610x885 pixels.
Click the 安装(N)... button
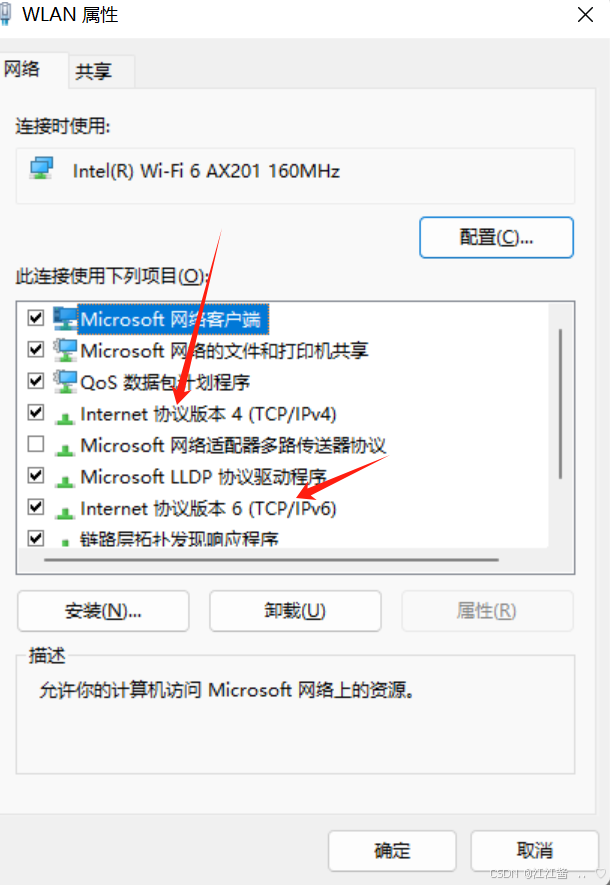103,611
